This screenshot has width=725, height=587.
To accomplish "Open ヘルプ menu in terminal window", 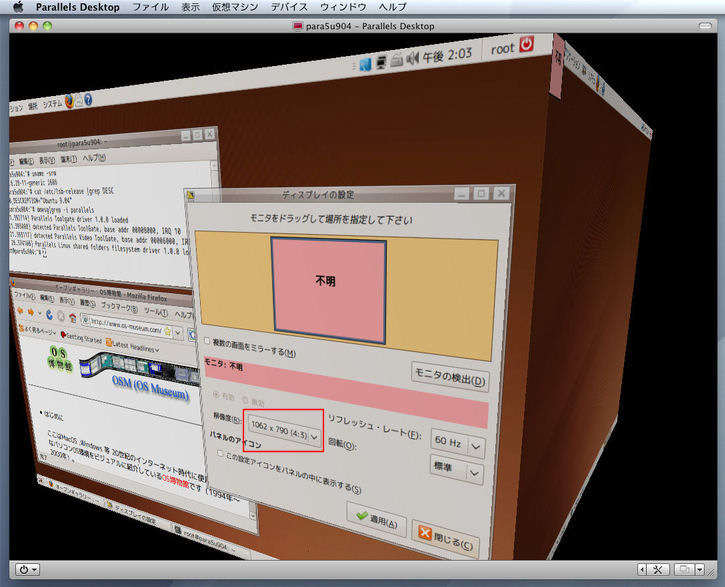I will click(x=94, y=158).
